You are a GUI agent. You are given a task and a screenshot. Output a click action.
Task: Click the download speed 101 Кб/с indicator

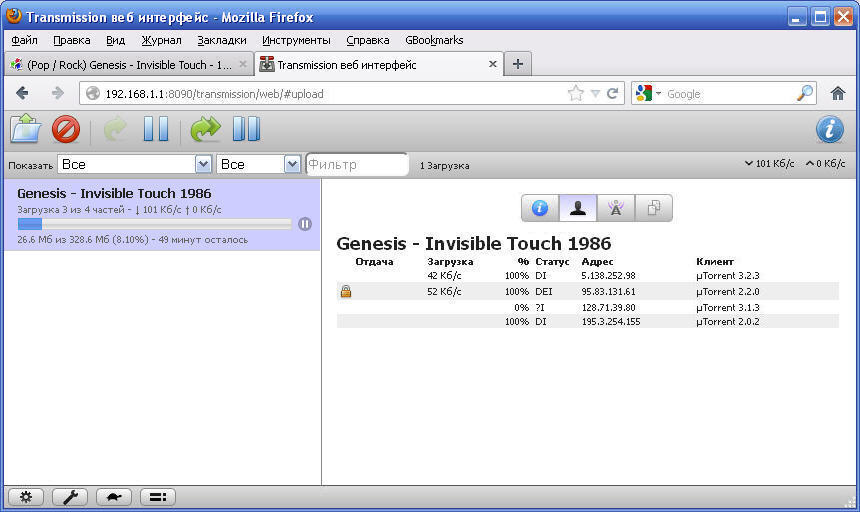(769, 163)
